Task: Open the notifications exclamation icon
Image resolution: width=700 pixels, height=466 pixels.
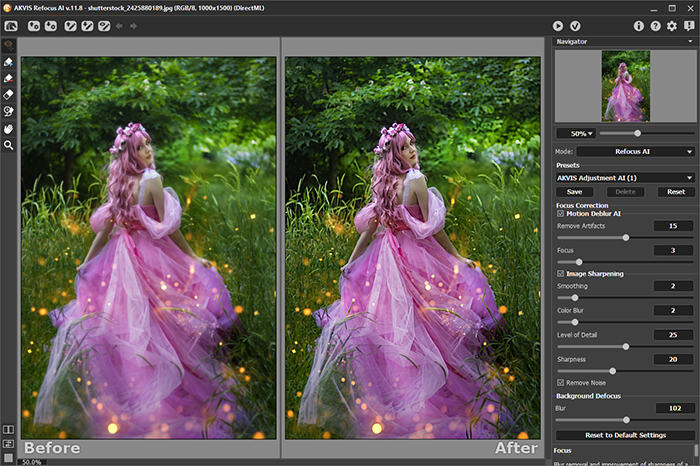Action: [x=688, y=25]
